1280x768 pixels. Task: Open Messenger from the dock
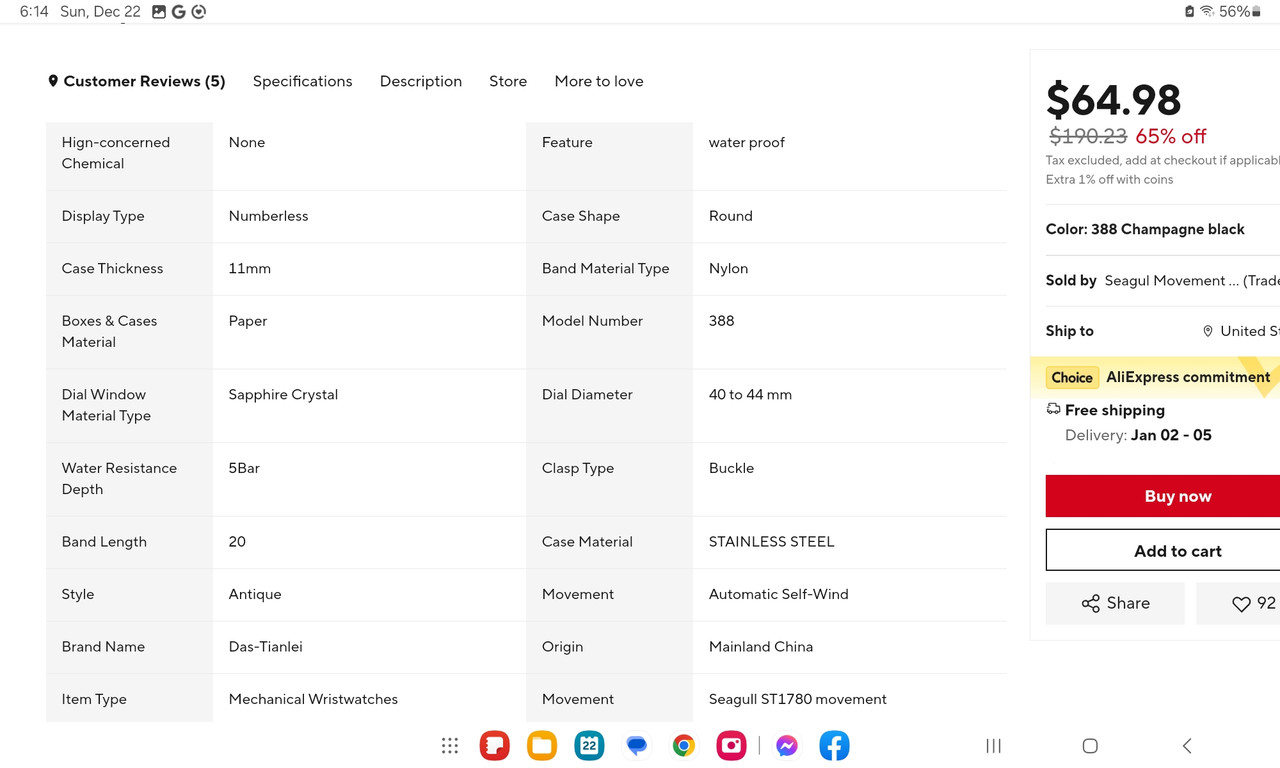tap(787, 746)
